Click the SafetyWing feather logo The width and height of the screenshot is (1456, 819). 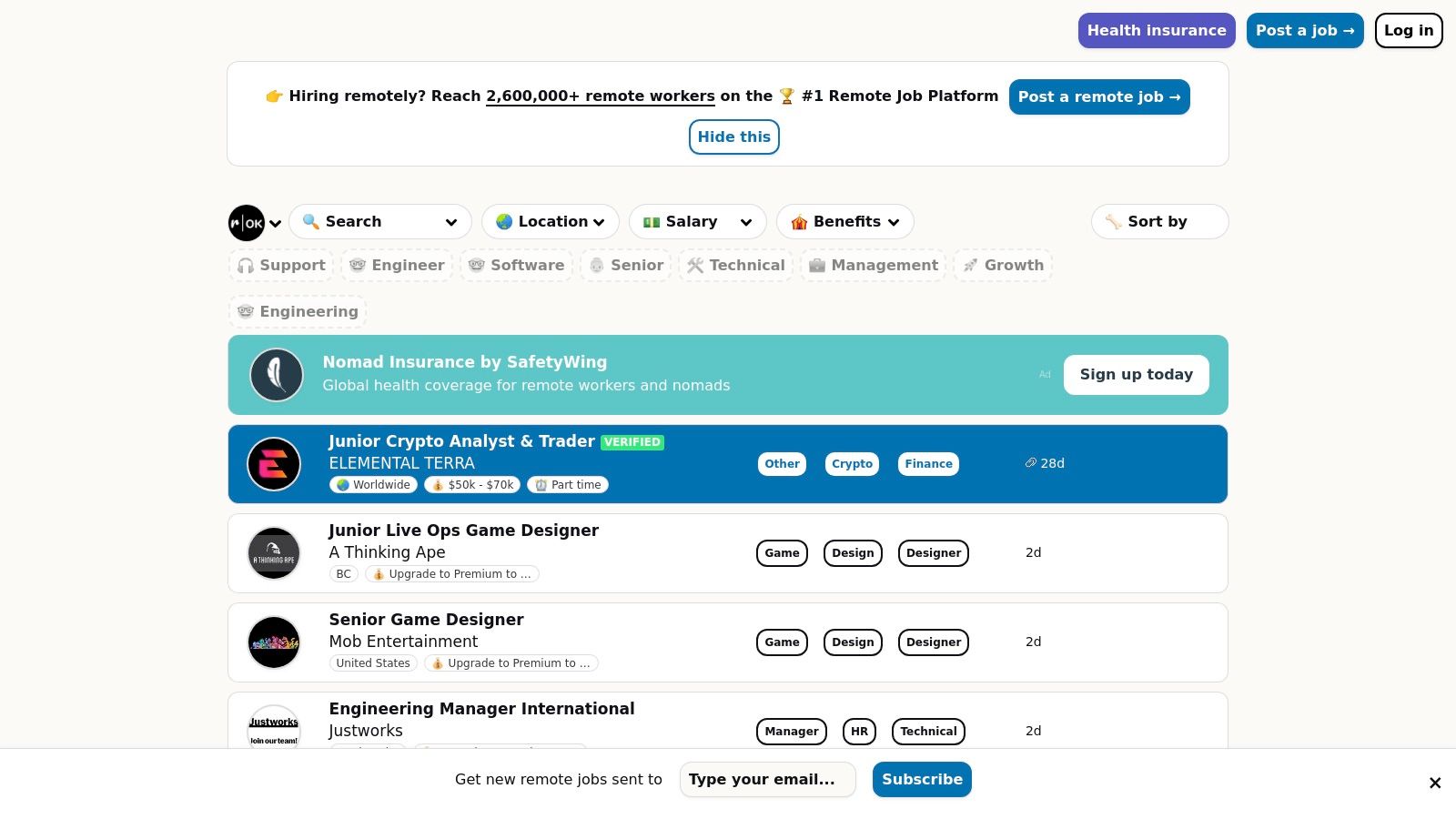[x=277, y=375]
